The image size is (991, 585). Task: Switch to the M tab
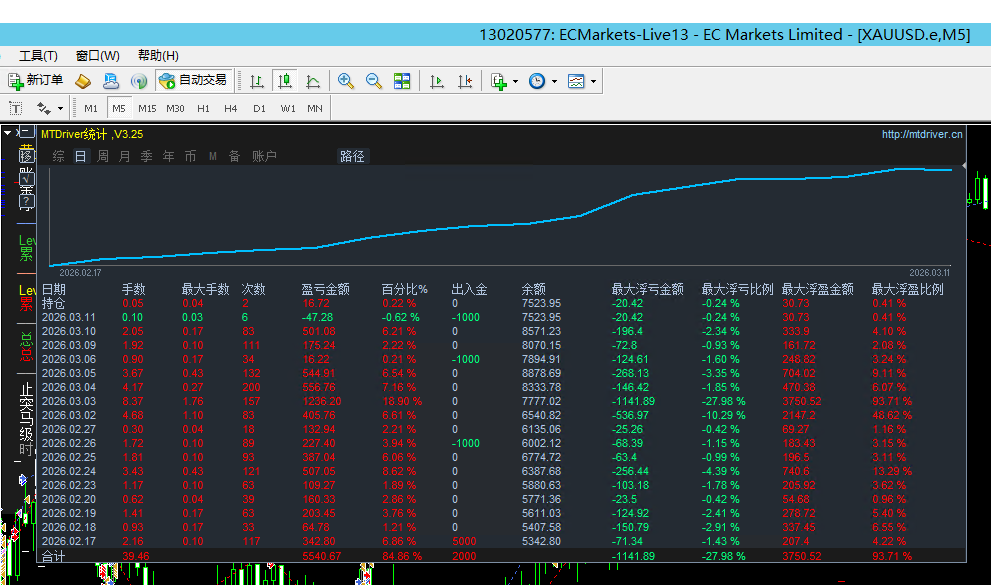(212, 156)
